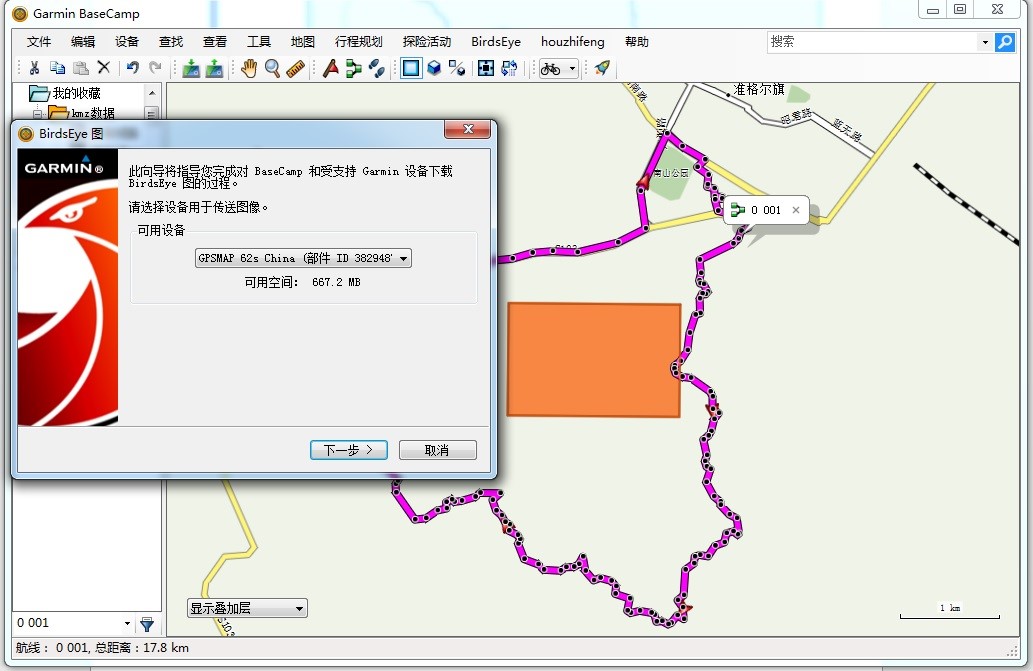Click the data transfer arrows icon

tap(509, 68)
